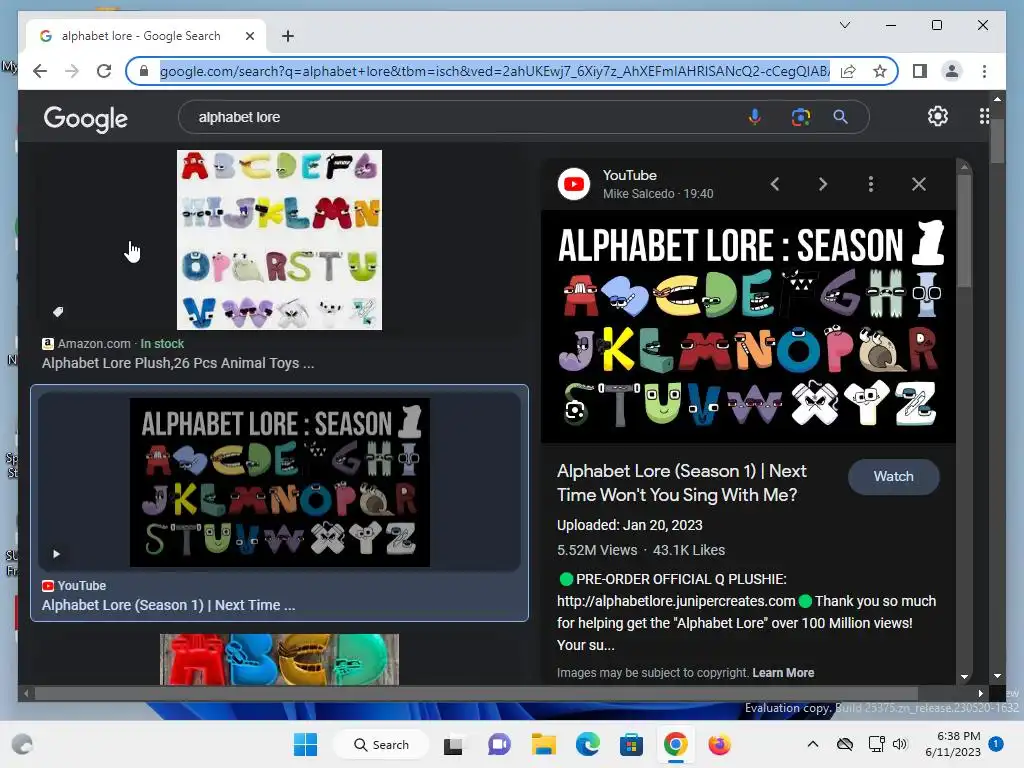Close the image preview panel
This screenshot has width=1024, height=768.
[919, 184]
